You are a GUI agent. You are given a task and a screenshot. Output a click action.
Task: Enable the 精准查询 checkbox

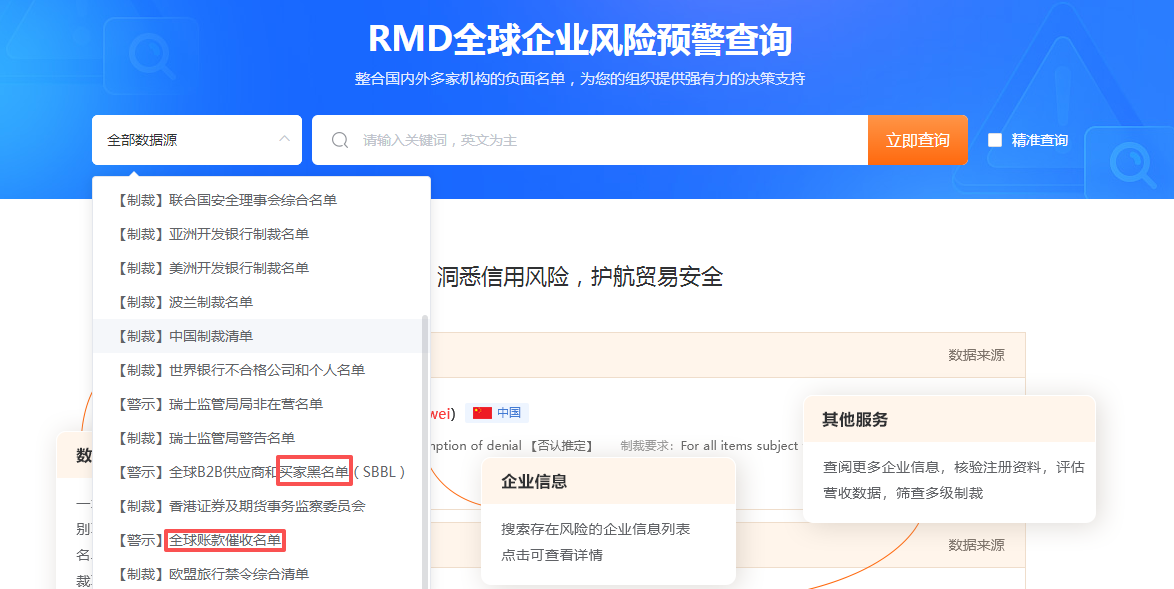click(x=996, y=139)
